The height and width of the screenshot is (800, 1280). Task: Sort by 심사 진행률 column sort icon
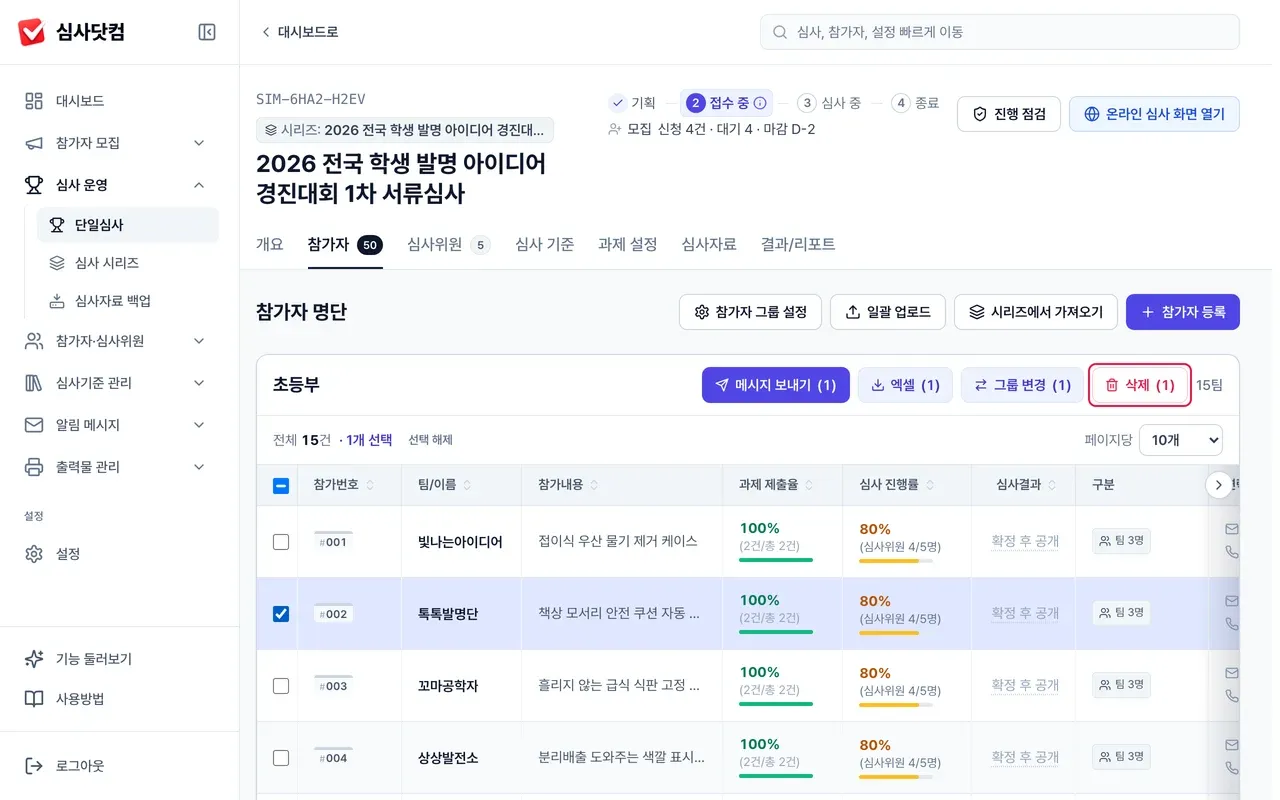(930, 485)
